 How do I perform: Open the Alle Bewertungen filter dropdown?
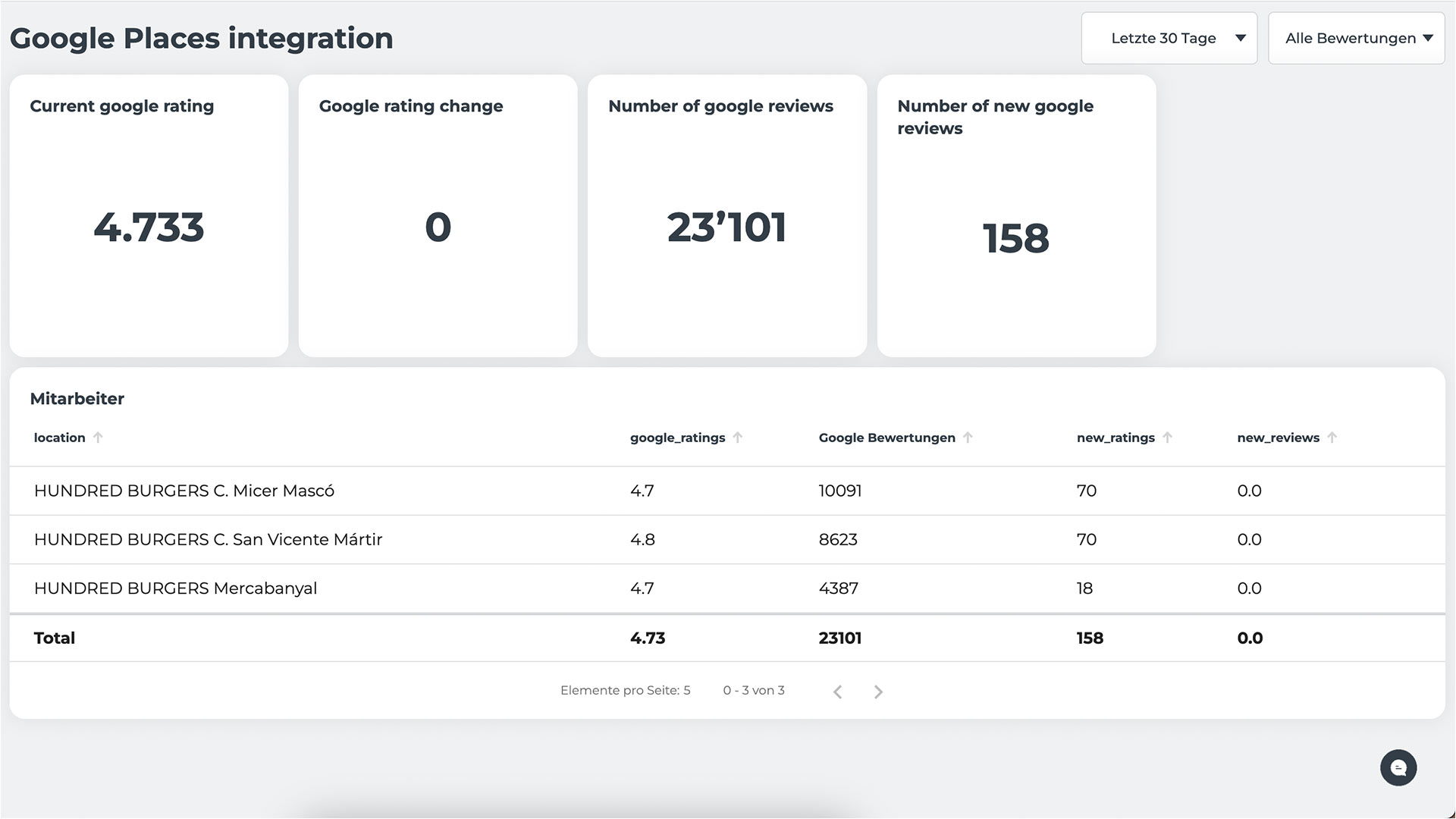coord(1356,38)
